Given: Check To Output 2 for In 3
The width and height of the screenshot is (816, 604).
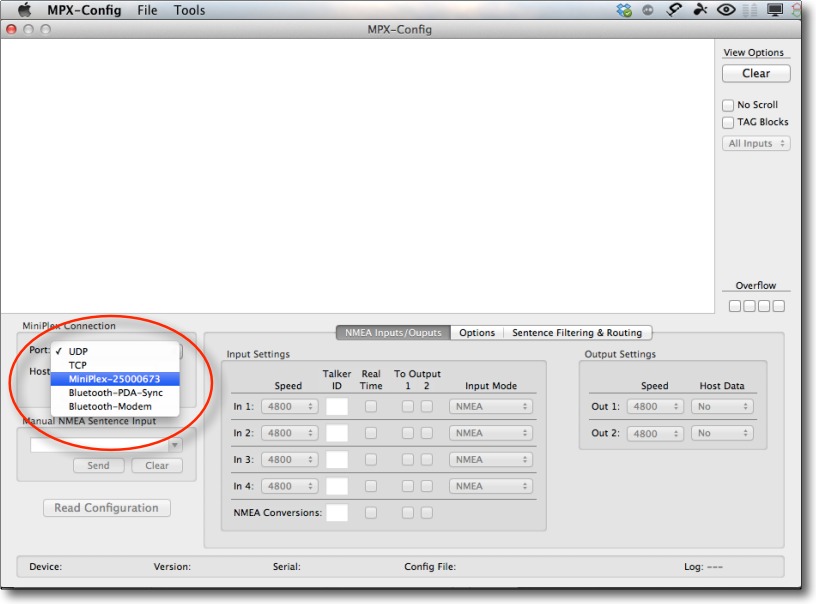Looking at the screenshot, I should pos(427,459).
